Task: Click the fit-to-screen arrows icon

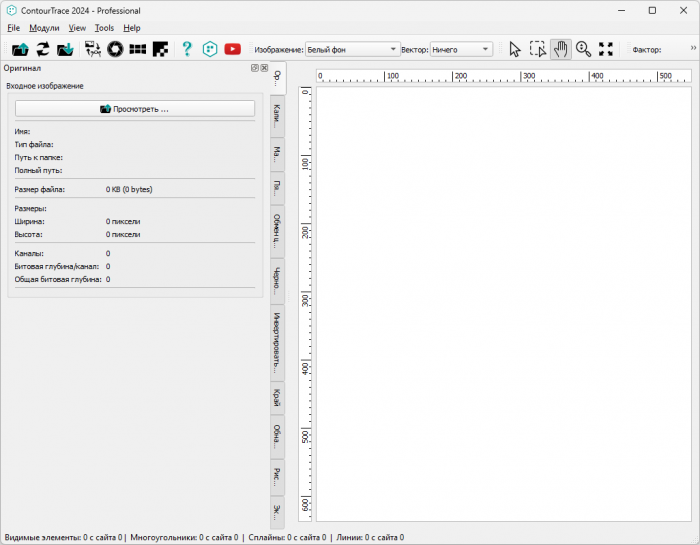Action: tap(606, 49)
